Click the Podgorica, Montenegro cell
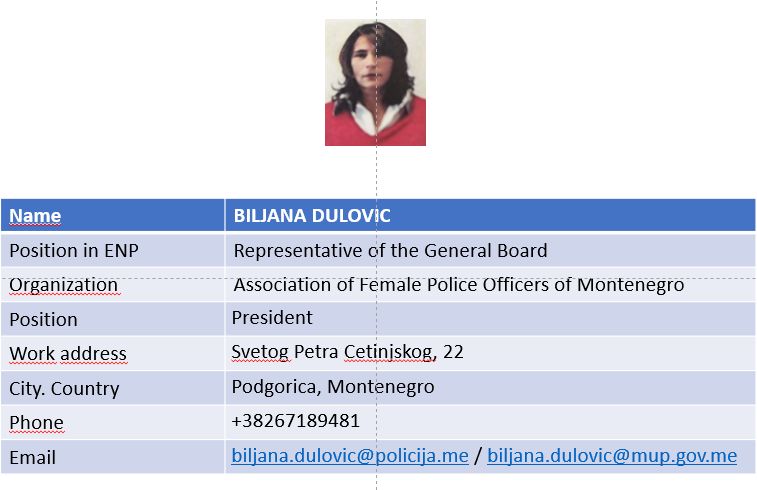 click(490, 388)
